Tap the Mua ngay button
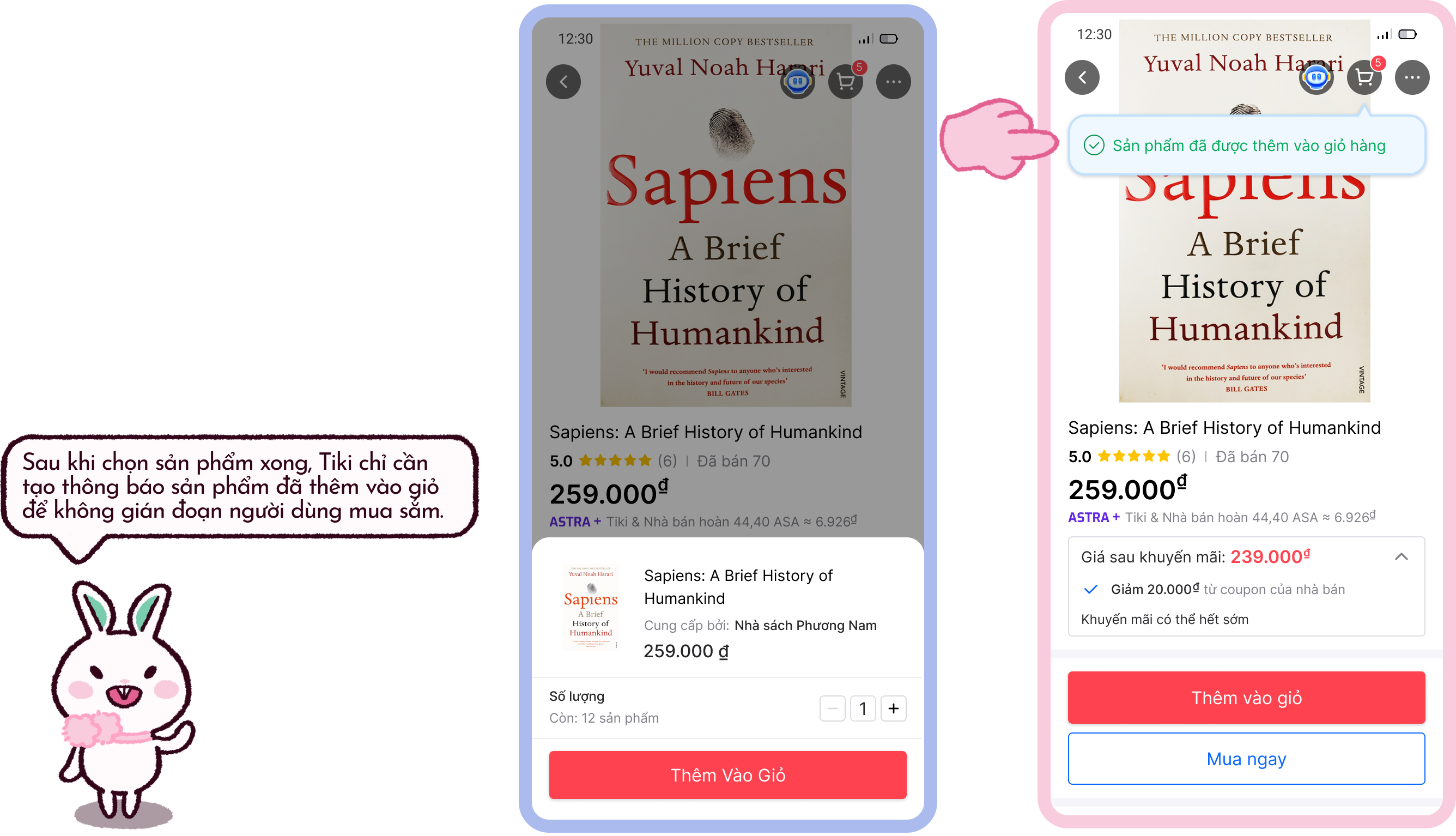The width and height of the screenshot is (1456, 836). [x=1246, y=759]
